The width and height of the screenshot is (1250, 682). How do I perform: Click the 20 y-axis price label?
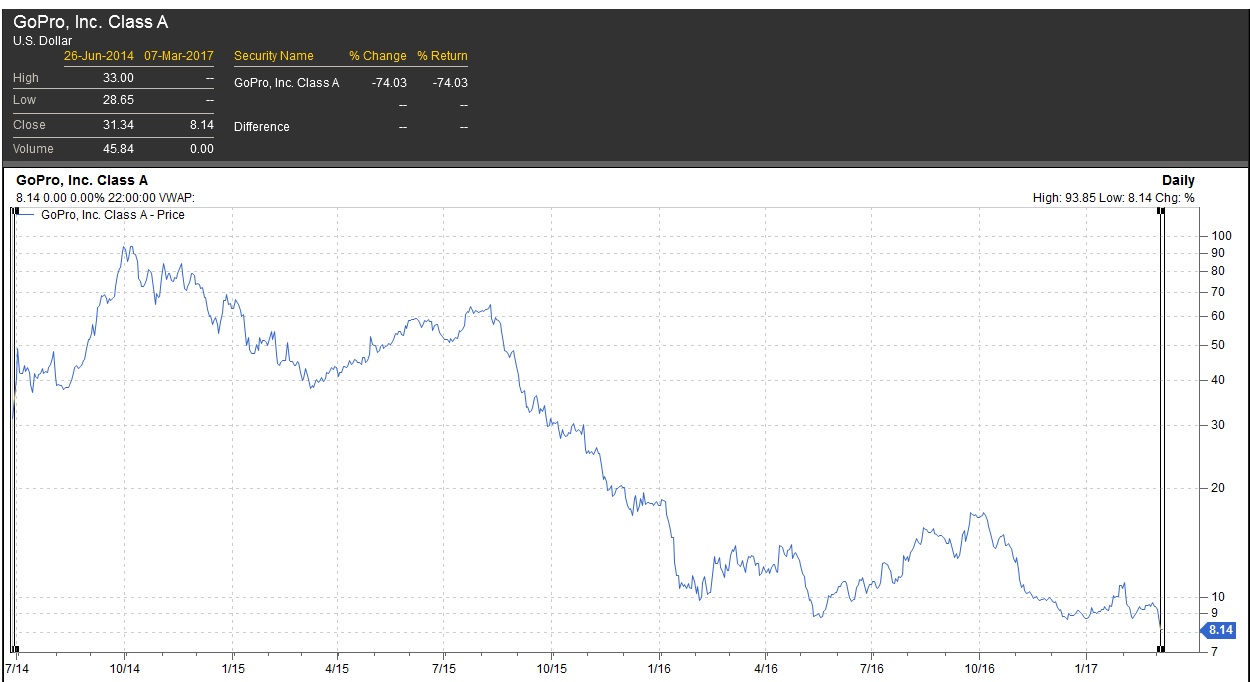[x=1217, y=488]
